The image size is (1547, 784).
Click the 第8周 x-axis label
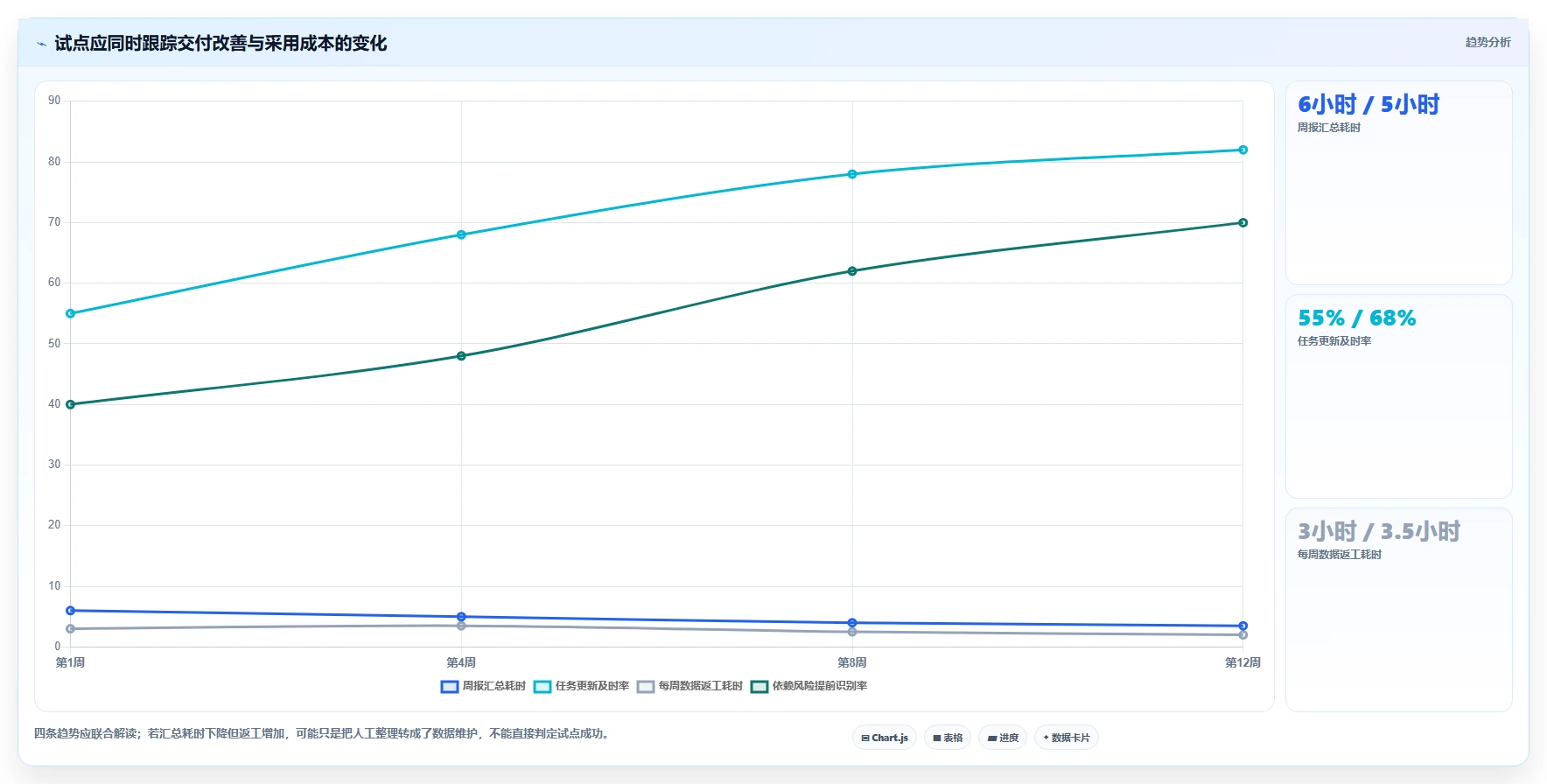point(852,663)
